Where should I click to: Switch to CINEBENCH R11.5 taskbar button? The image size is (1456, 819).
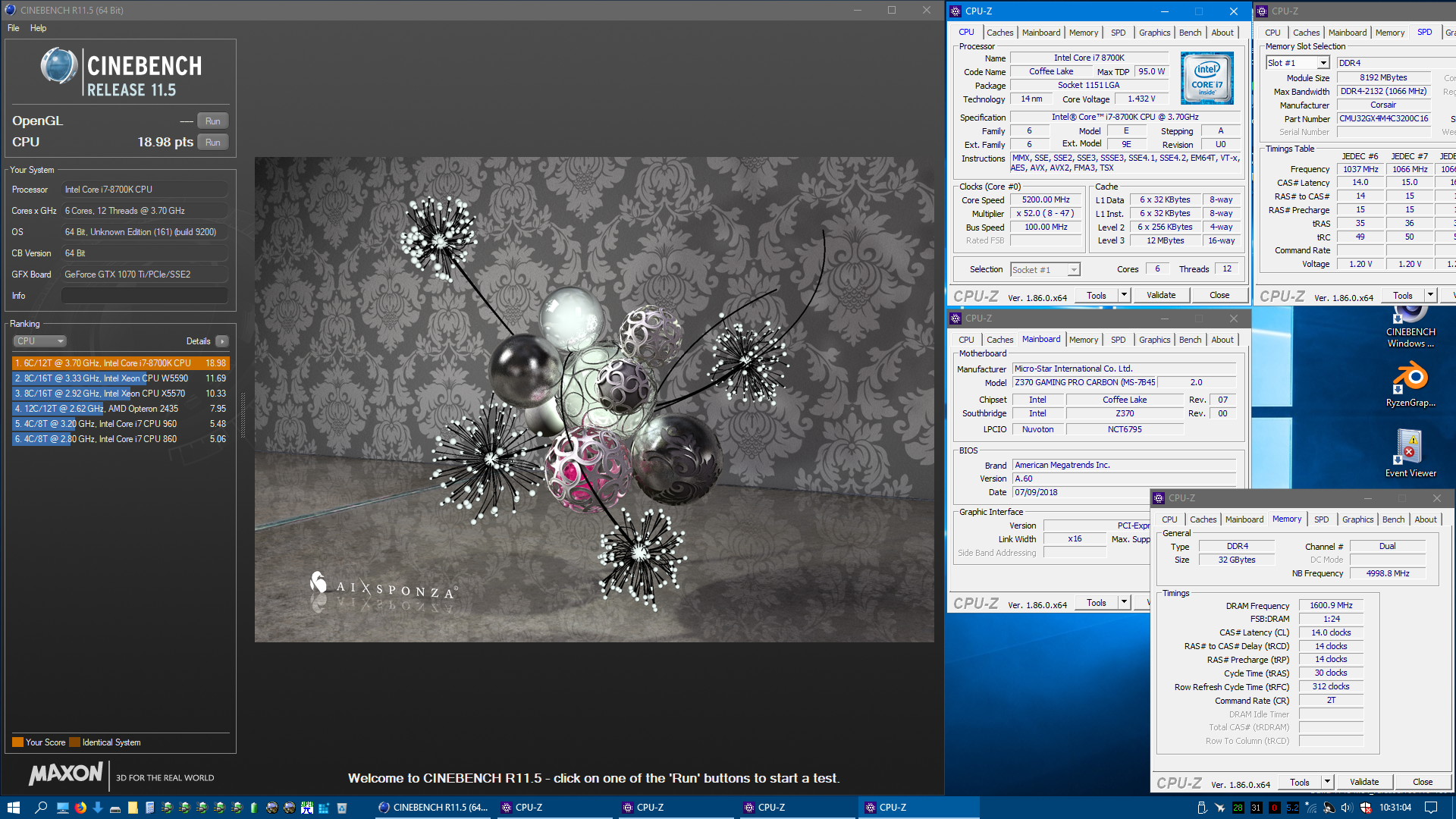(434, 808)
